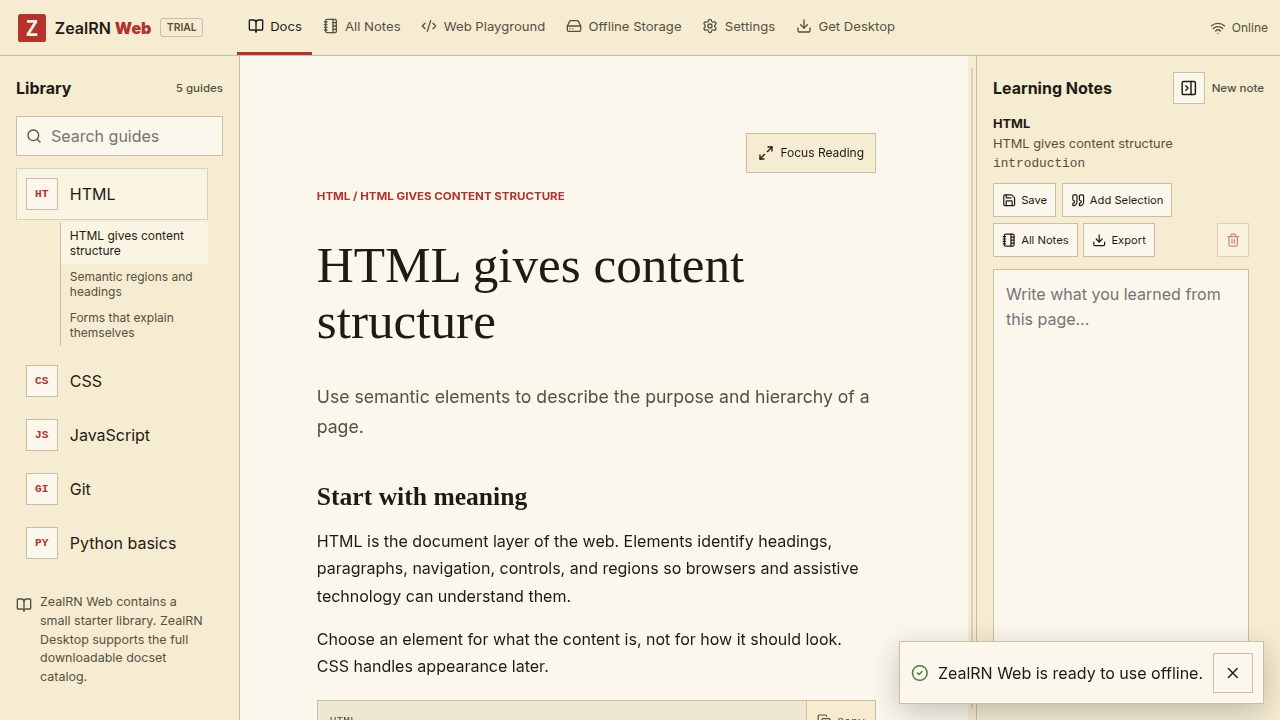Open the Docs tab
This screenshot has height=720, width=1280.
click(x=275, y=27)
